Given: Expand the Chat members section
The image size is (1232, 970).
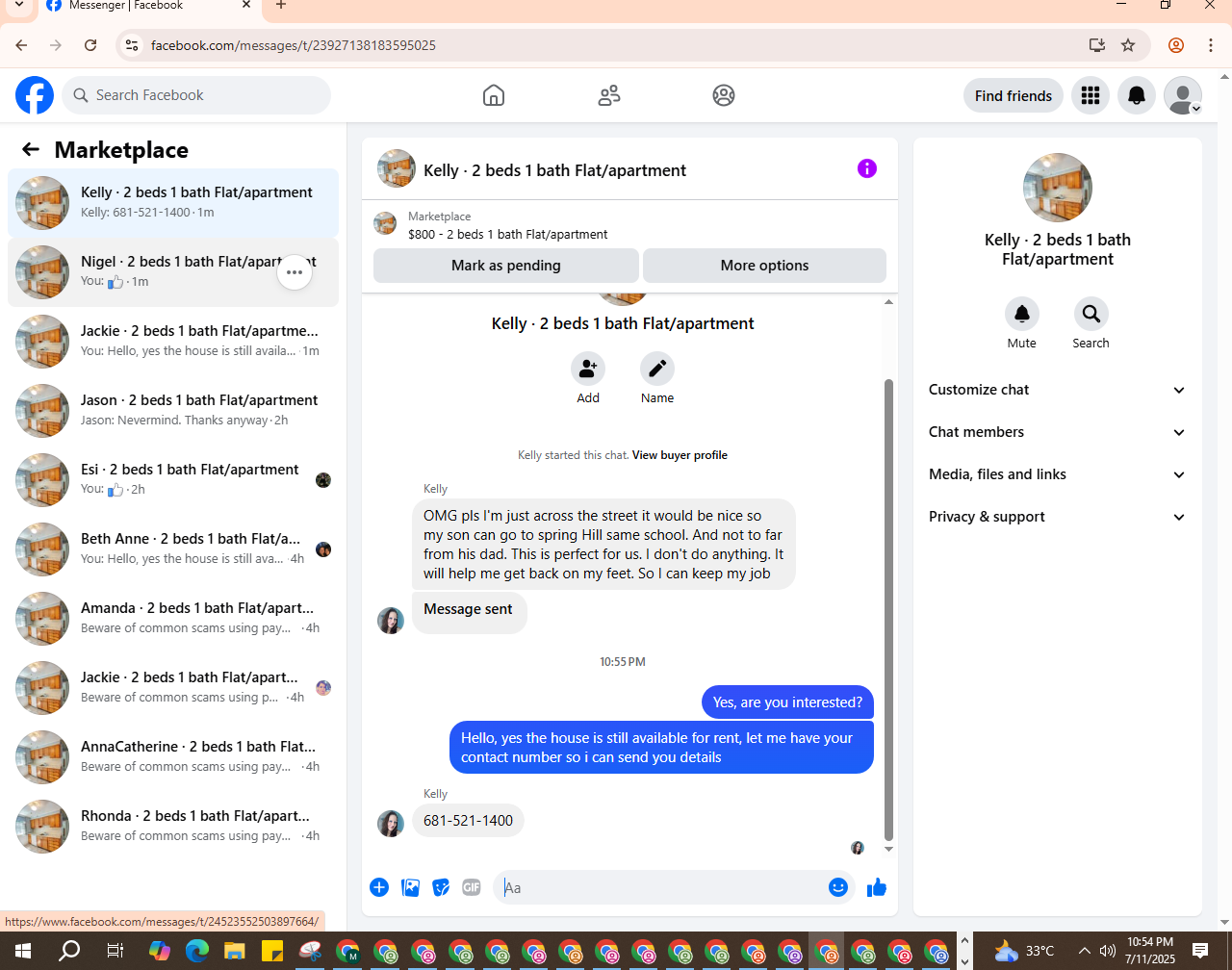Looking at the screenshot, I should click(1057, 432).
